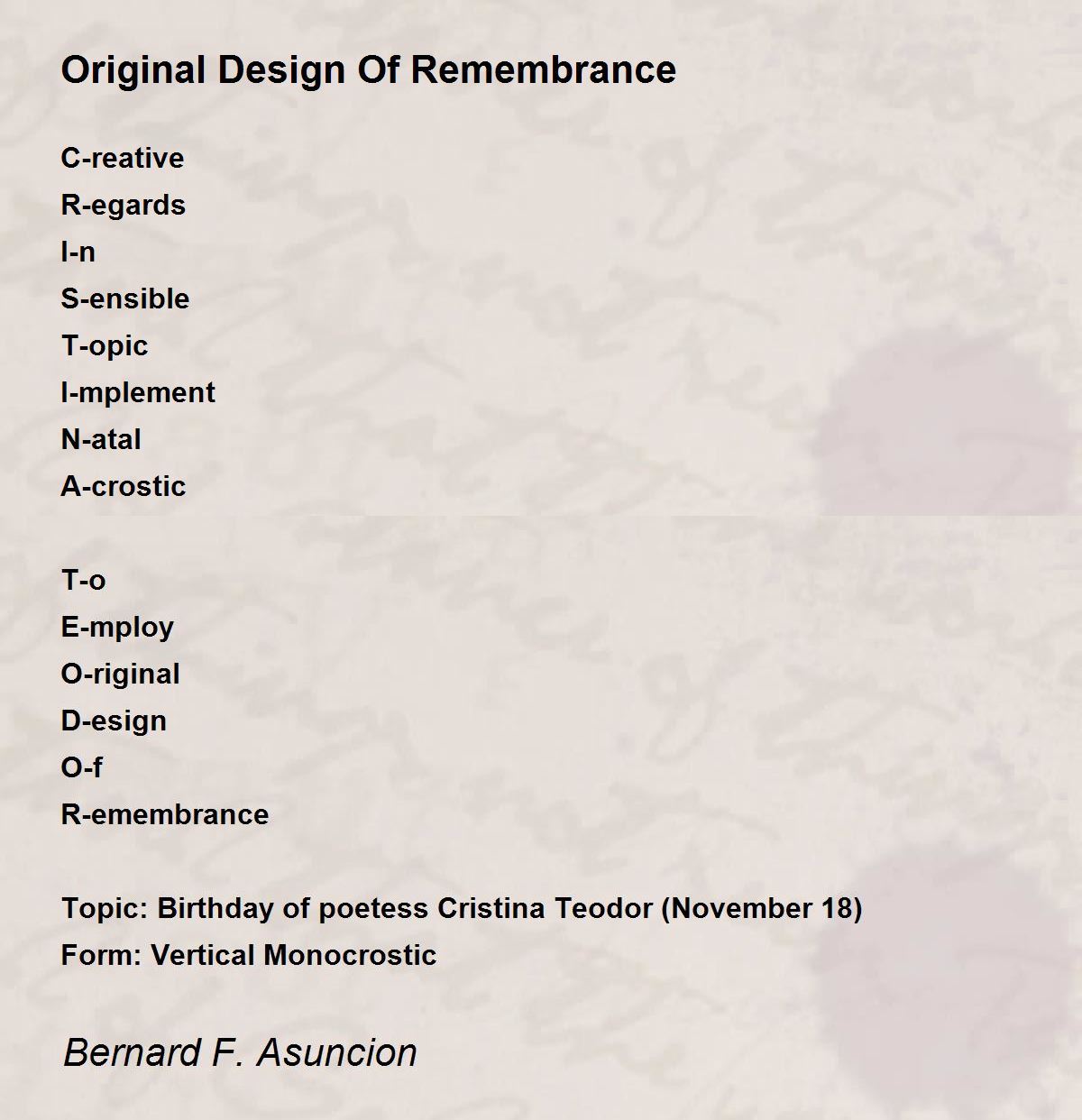Click the T-o line
Screen dimensions: 1082x1120
point(83,580)
